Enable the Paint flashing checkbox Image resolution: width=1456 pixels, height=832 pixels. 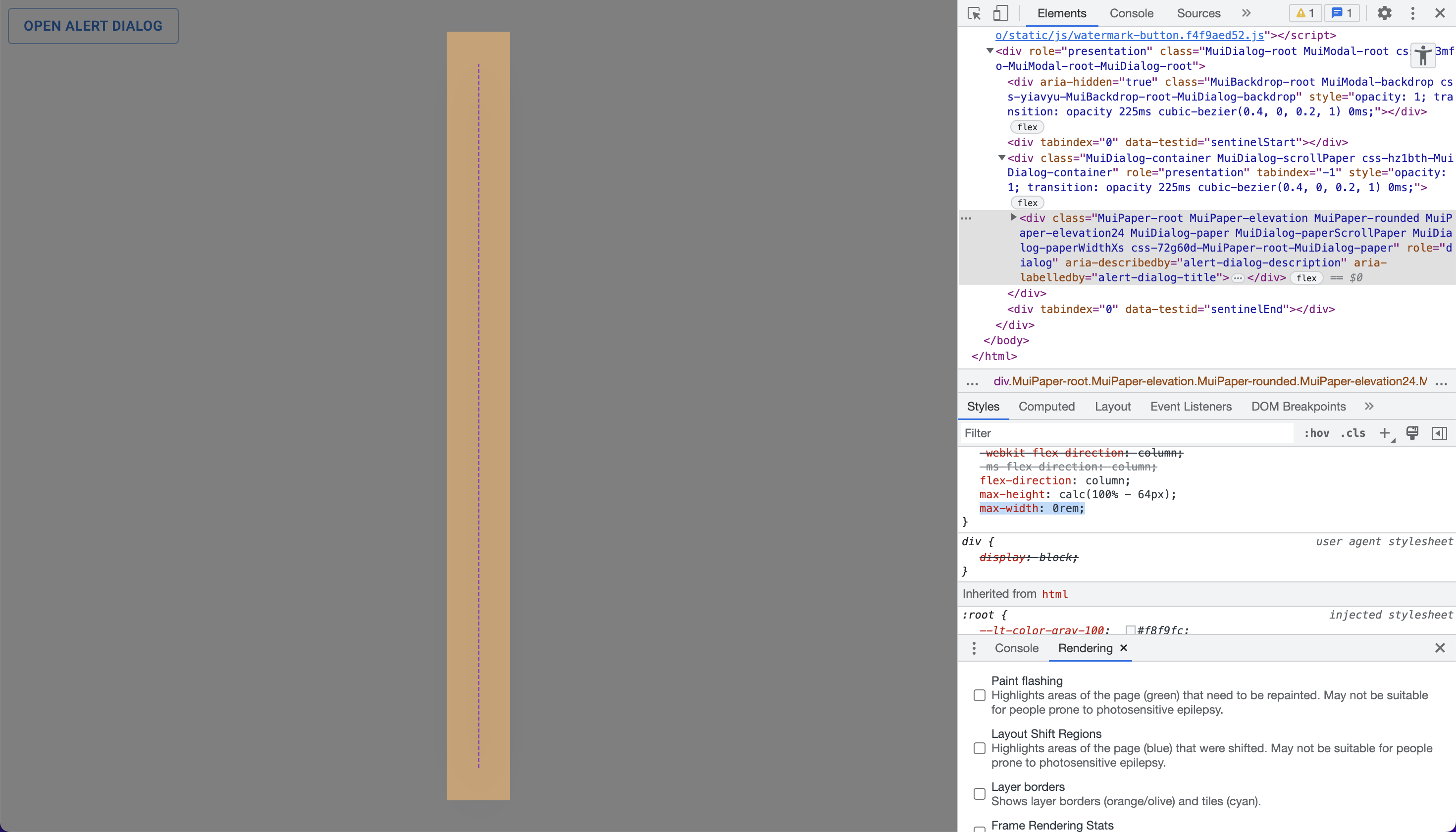[980, 695]
